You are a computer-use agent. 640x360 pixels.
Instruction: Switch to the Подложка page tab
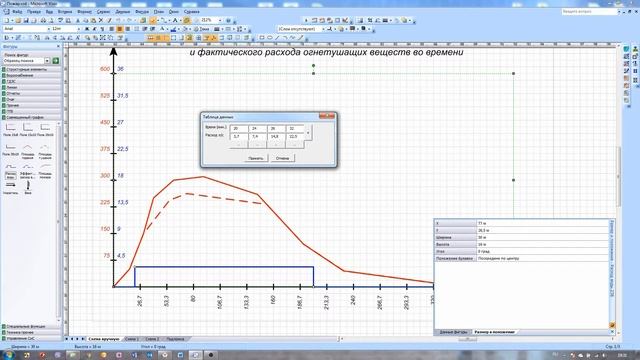[x=176, y=339]
